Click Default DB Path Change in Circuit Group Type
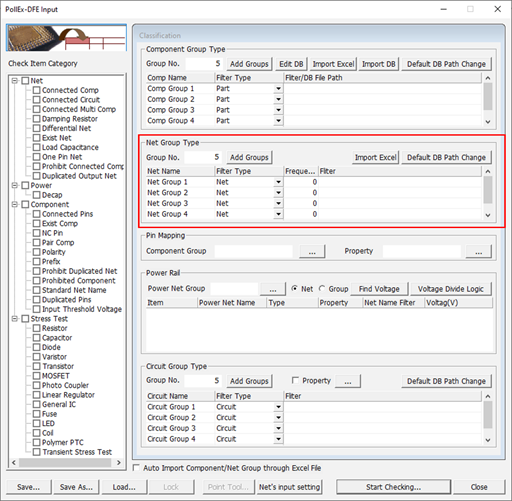 pyautogui.click(x=446, y=381)
